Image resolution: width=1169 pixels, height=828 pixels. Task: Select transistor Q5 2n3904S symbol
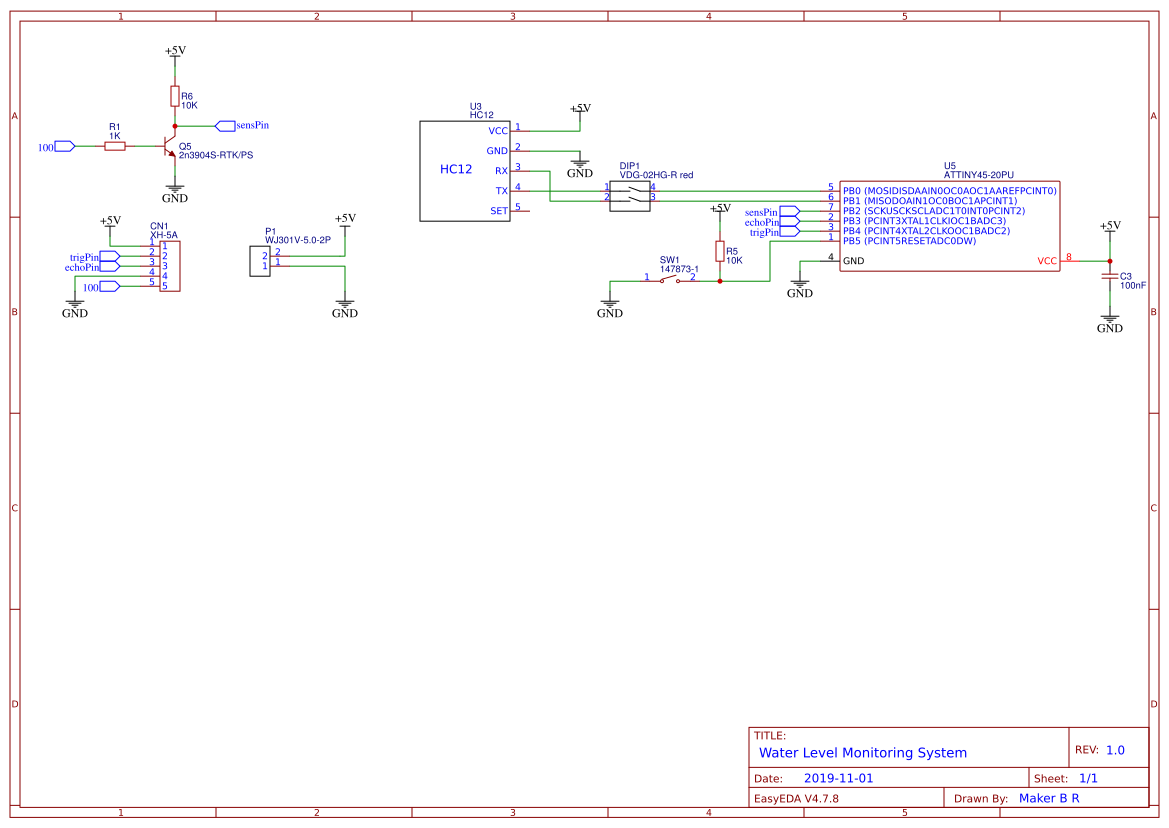tap(171, 146)
